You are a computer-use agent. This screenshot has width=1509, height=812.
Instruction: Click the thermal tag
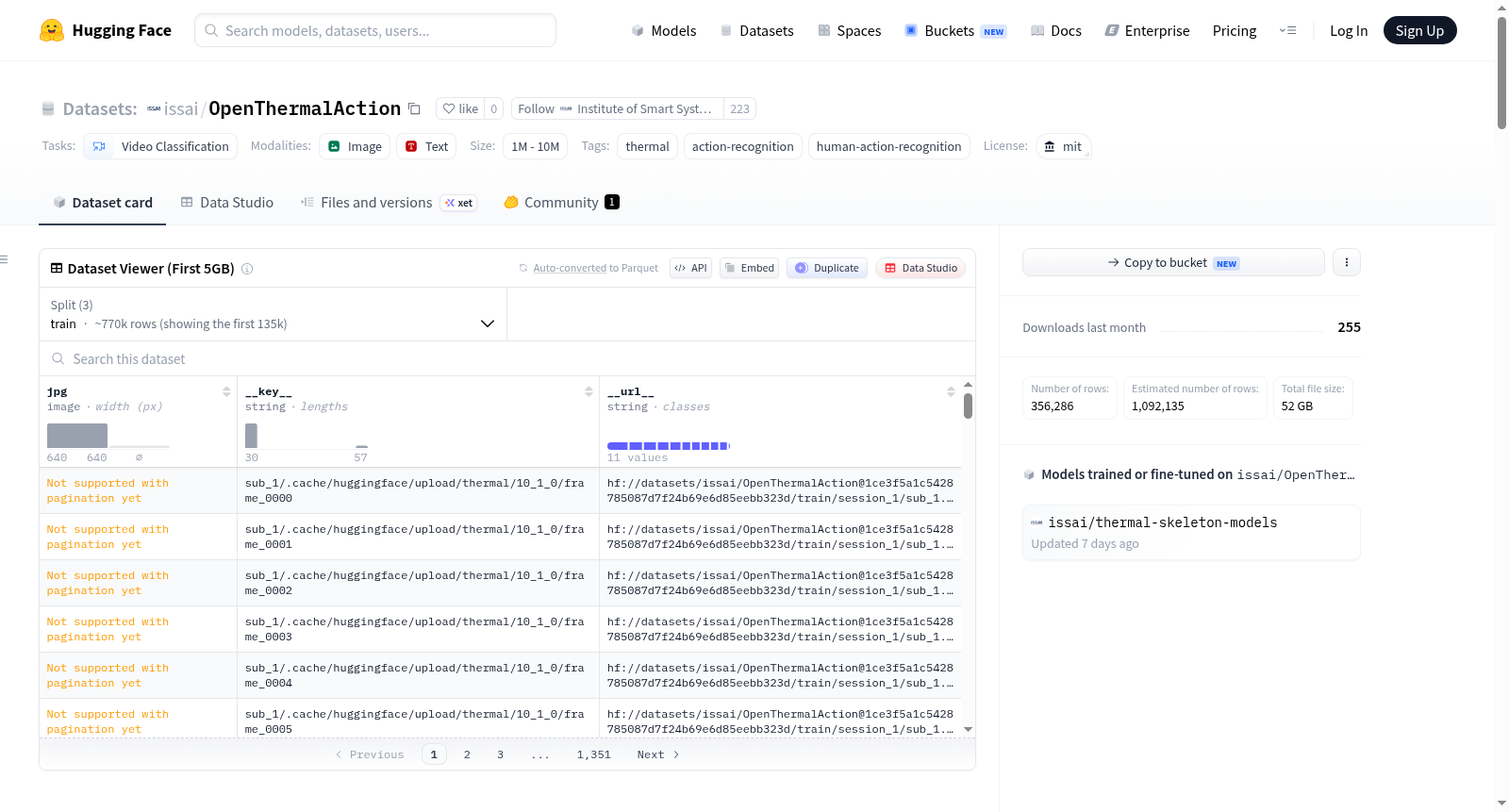[x=647, y=146]
